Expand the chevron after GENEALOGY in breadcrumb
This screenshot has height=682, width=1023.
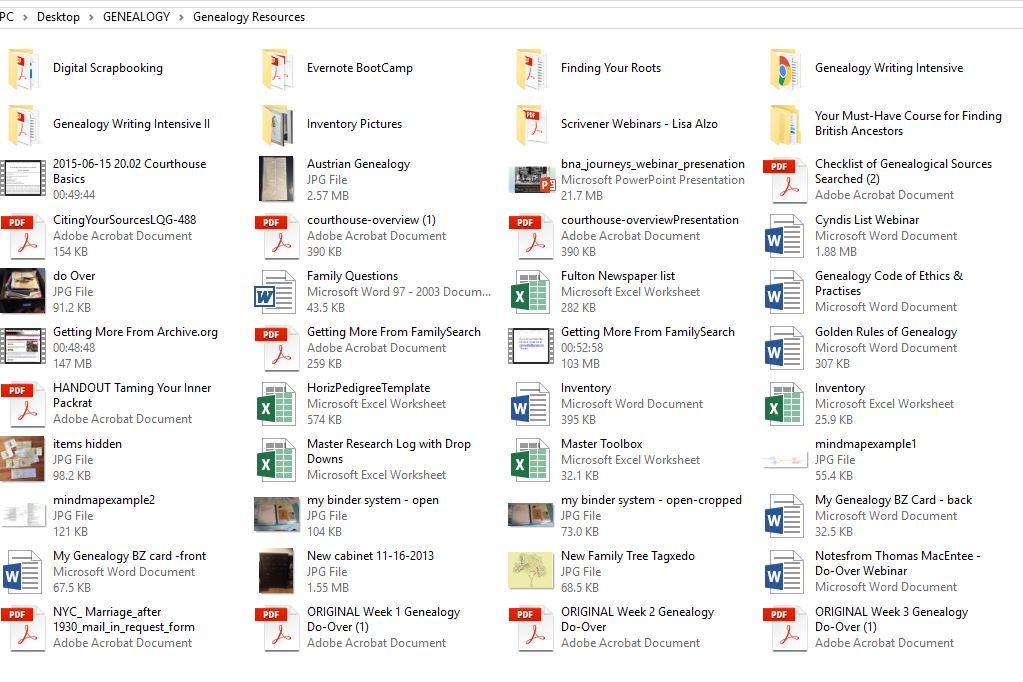point(181,17)
